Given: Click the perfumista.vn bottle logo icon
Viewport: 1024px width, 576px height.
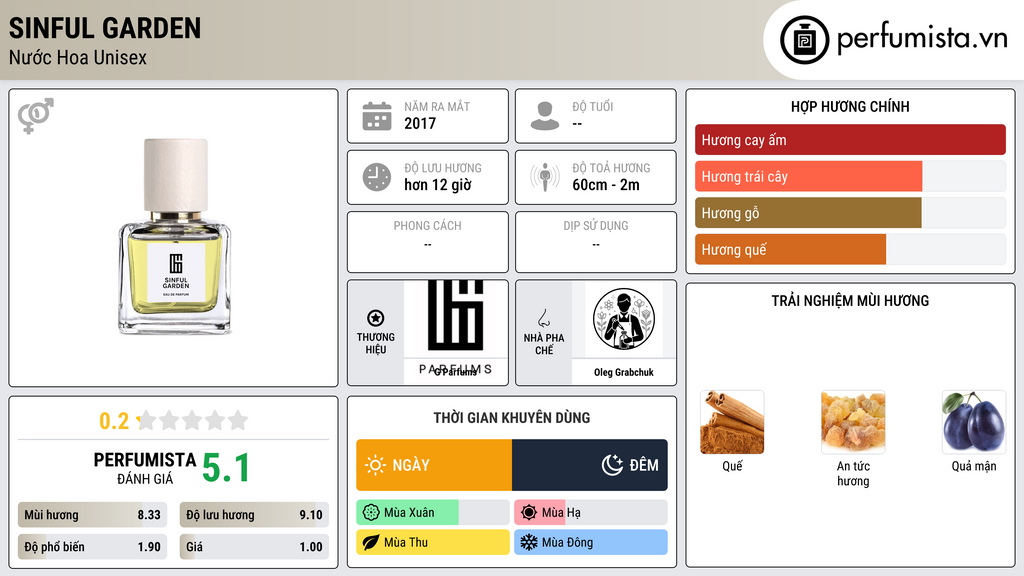Looking at the screenshot, I should pos(804,40).
